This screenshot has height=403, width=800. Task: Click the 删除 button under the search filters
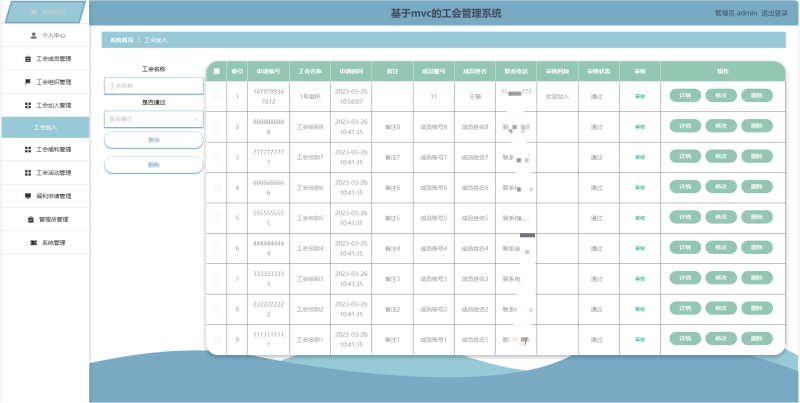pos(154,165)
